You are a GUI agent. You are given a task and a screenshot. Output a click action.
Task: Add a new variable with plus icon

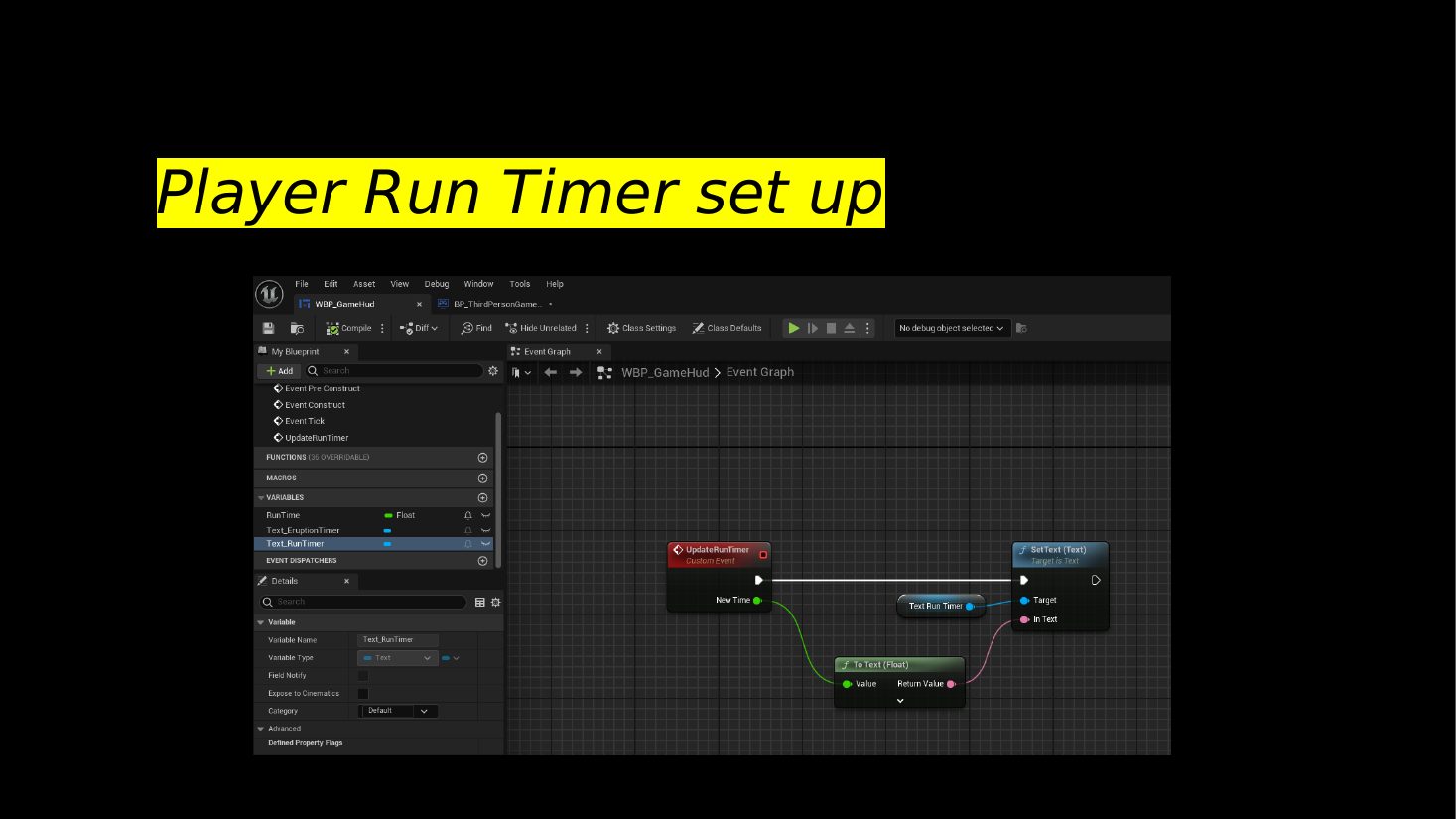[483, 498]
